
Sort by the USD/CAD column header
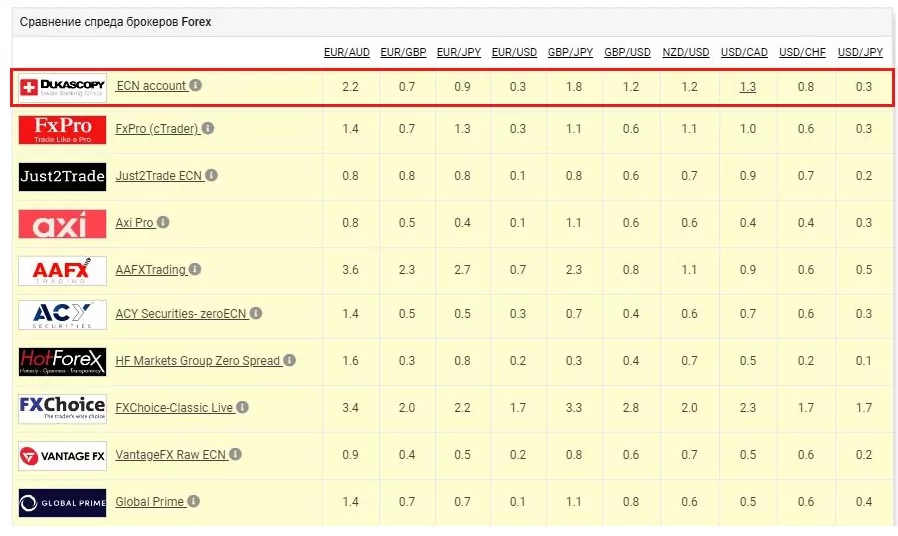point(744,52)
